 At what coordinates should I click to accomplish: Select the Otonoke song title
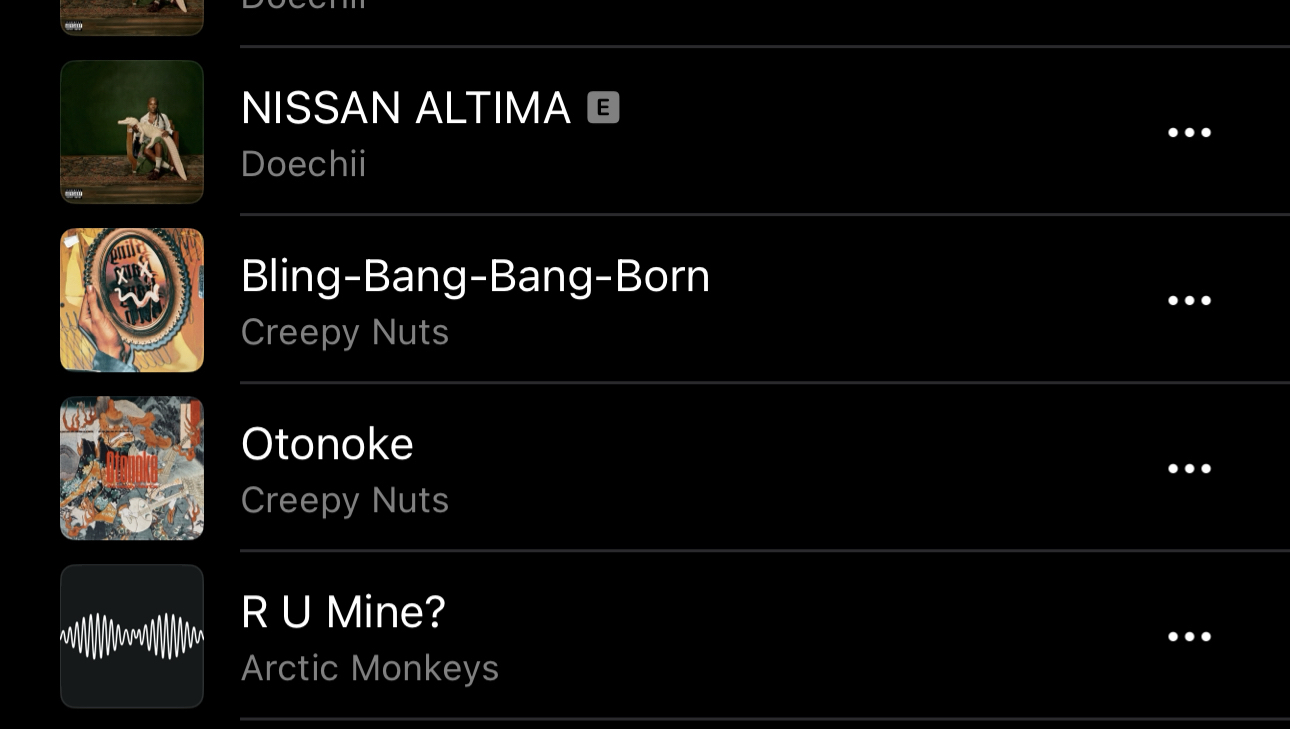[x=327, y=444]
